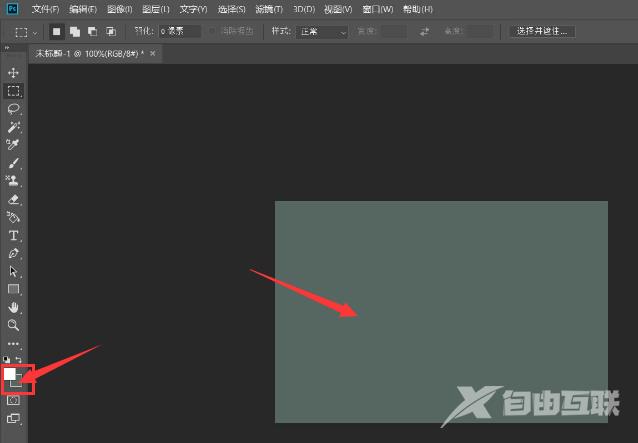638x443 pixels.
Task: Toggle Quick Mask mode
Action: [13, 400]
